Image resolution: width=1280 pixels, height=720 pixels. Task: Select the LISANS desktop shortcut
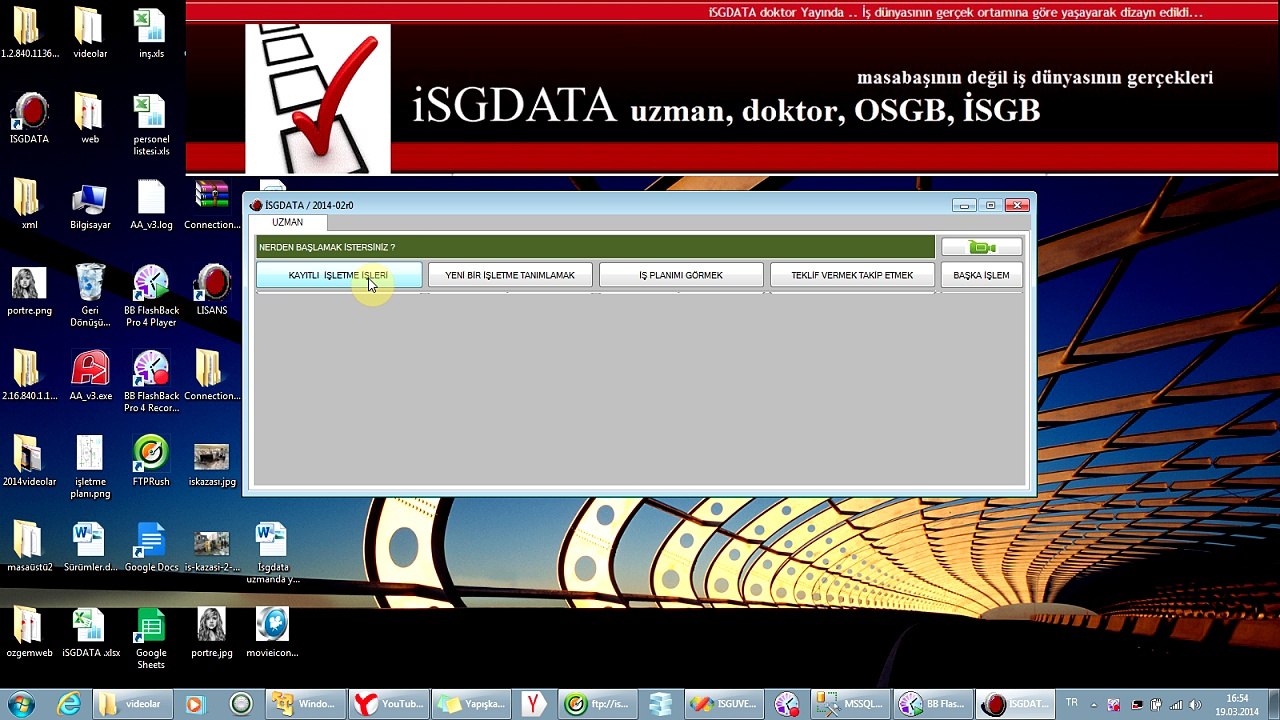(212, 290)
